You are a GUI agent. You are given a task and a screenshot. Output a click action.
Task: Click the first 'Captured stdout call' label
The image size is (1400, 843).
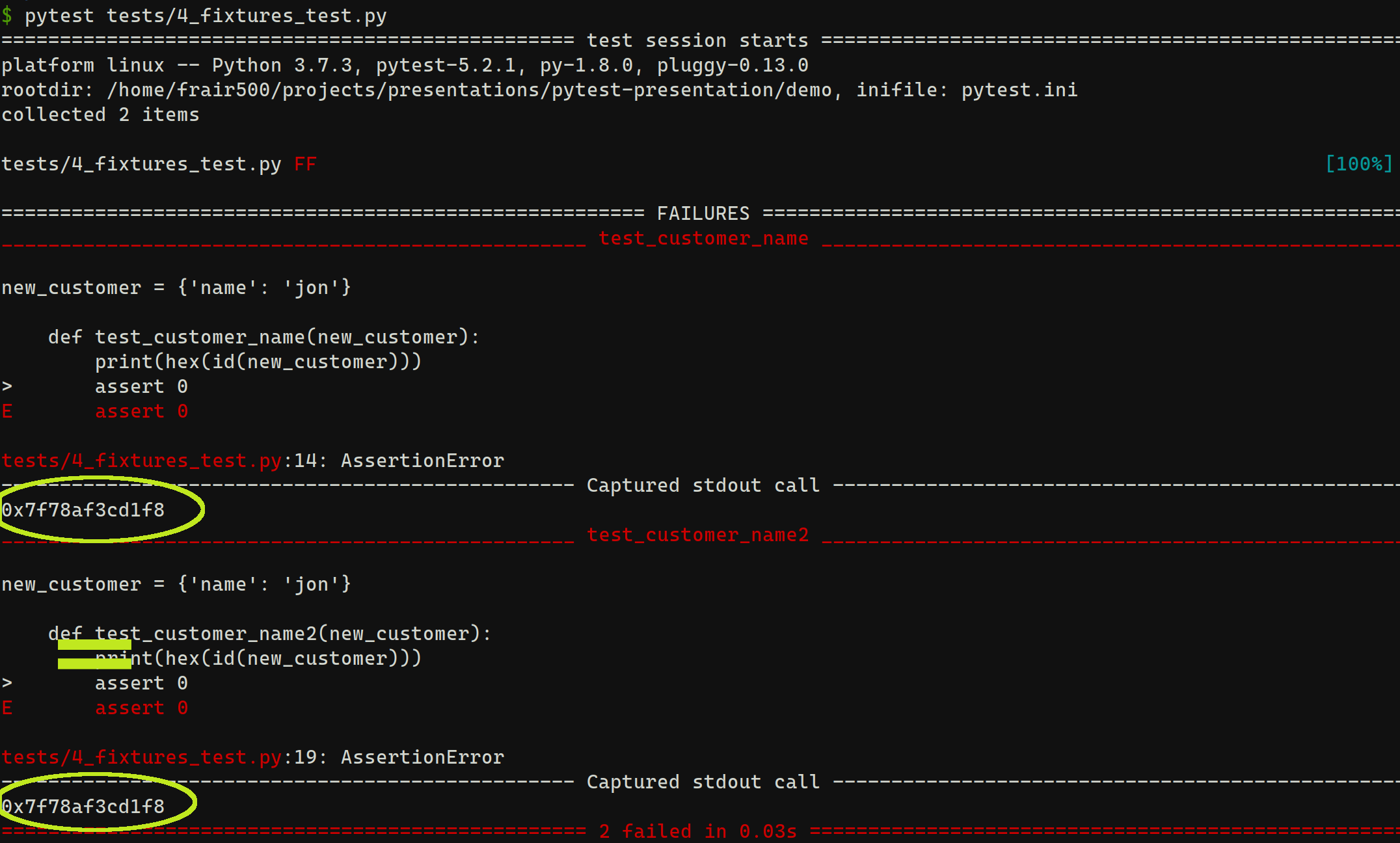tap(703, 485)
